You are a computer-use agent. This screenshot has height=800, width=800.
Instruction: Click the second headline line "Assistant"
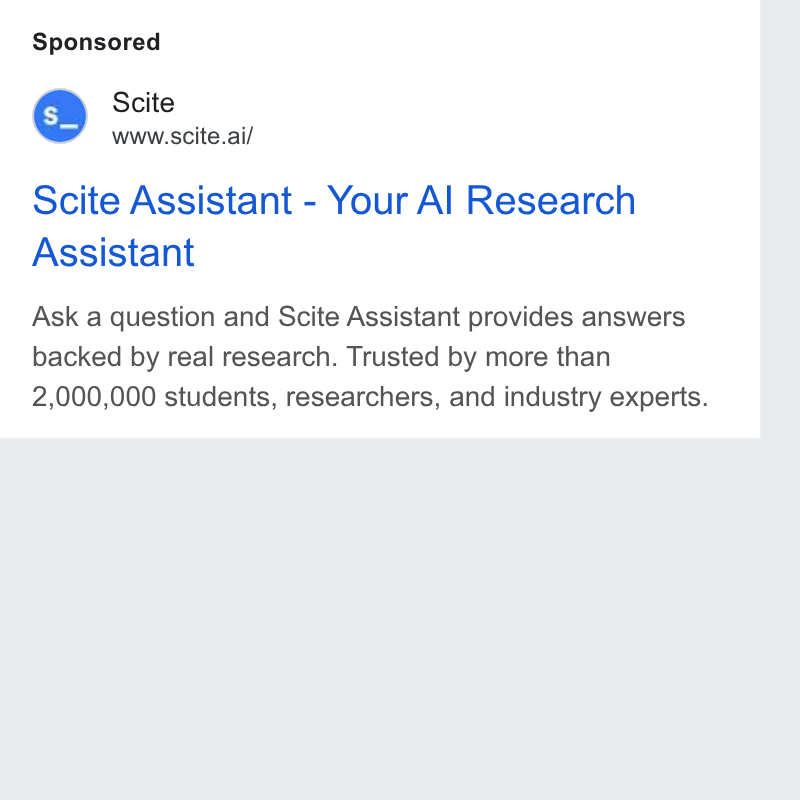click(113, 252)
